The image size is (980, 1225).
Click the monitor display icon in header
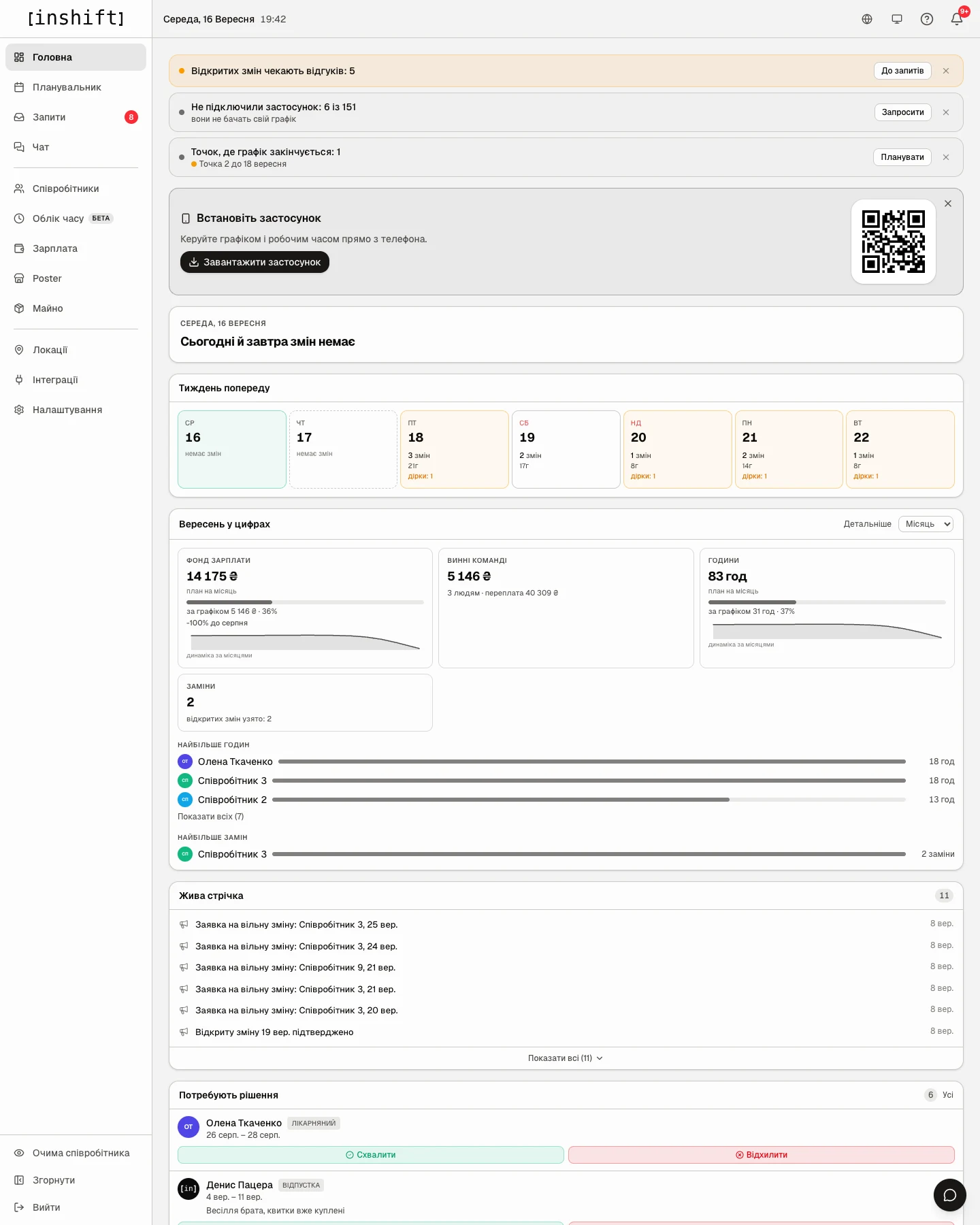[x=897, y=19]
